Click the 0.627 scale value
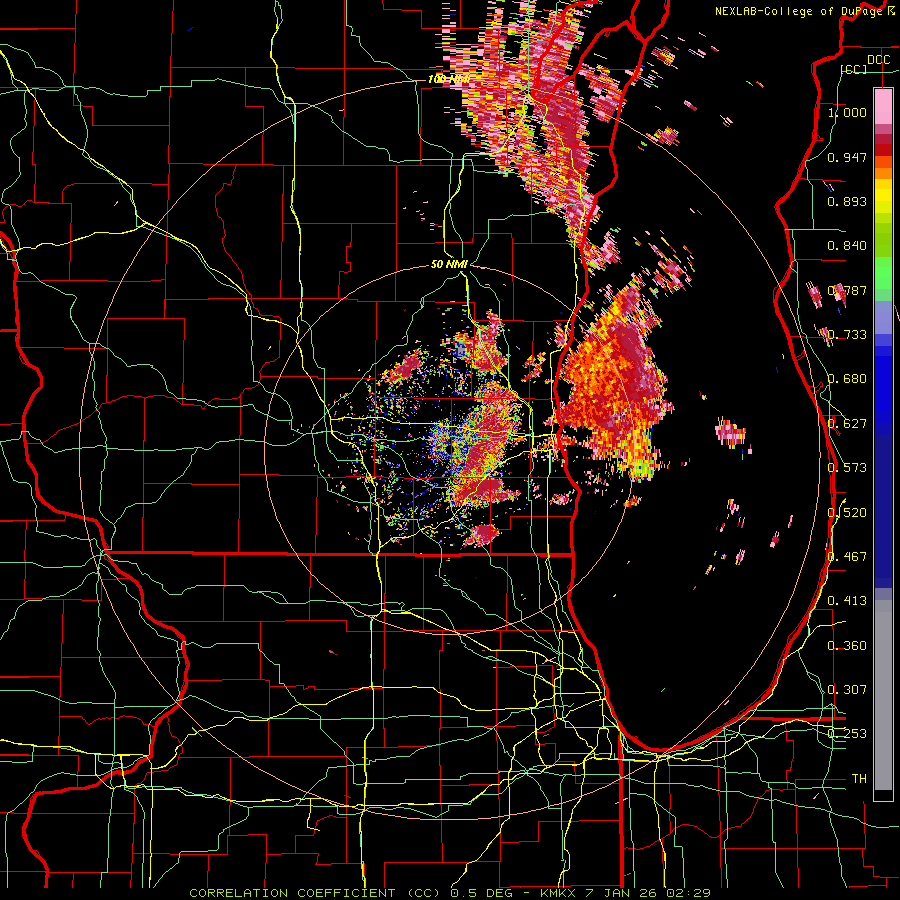Image resolution: width=900 pixels, height=900 pixels. [x=847, y=424]
